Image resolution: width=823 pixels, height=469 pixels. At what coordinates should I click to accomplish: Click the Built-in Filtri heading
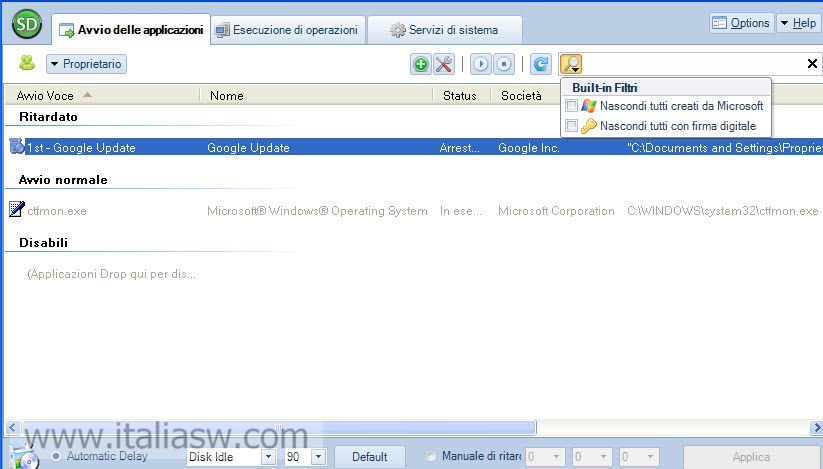pyautogui.click(x=605, y=88)
